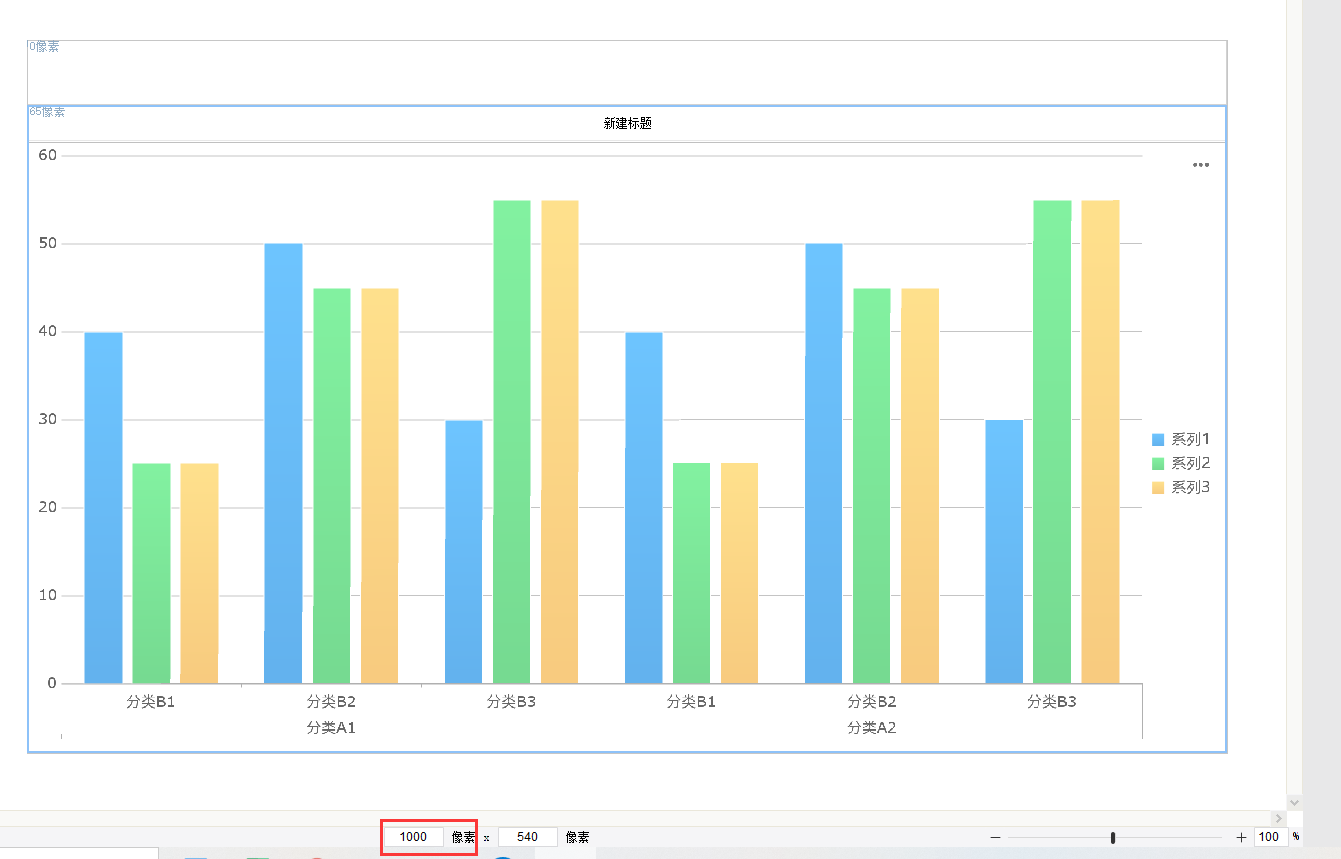This screenshot has height=859, width=1341.
Task: Click the y-axis value 60
Action: [47, 155]
